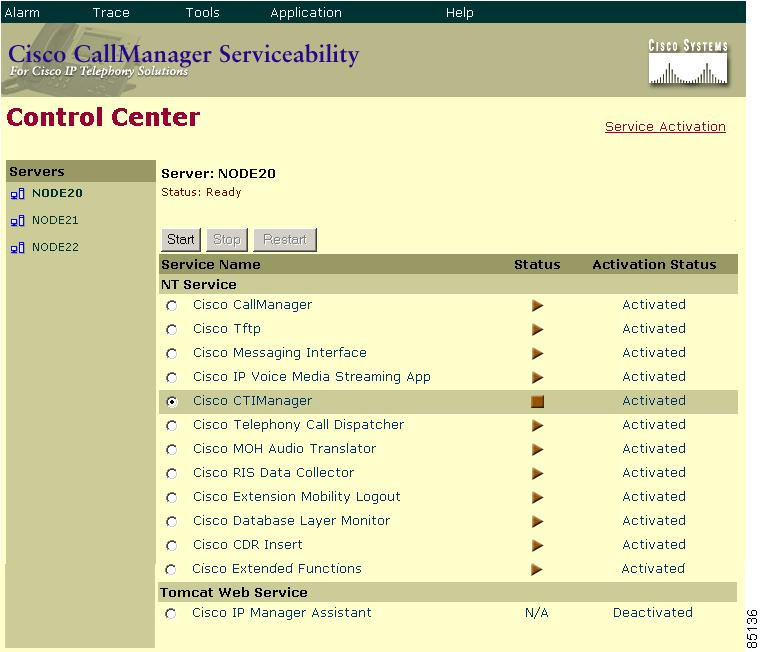This screenshot has width=762, height=652.
Task: Click status arrow for MOH Audio Translator
Action: pos(537,449)
